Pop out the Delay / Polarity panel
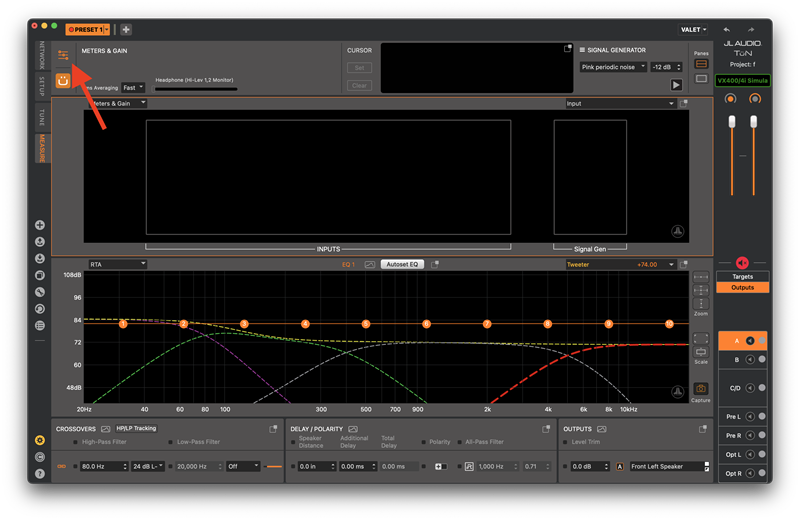 (x=546, y=429)
